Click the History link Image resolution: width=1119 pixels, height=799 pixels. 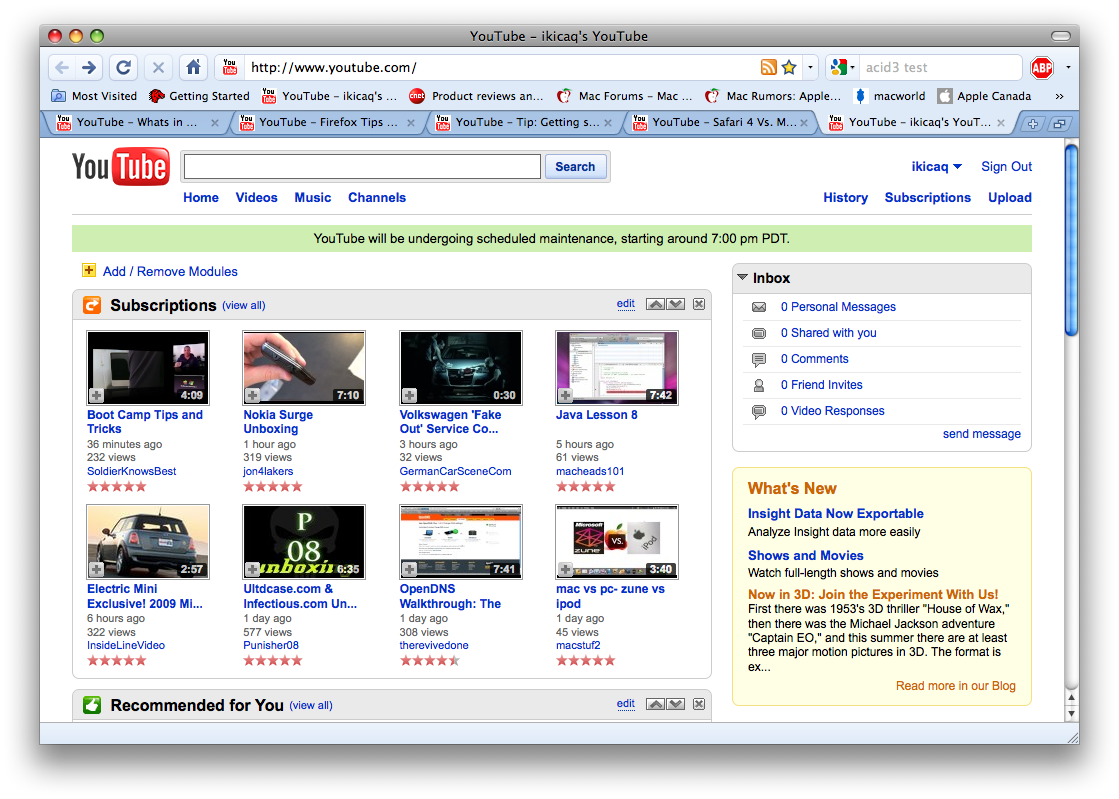click(845, 198)
